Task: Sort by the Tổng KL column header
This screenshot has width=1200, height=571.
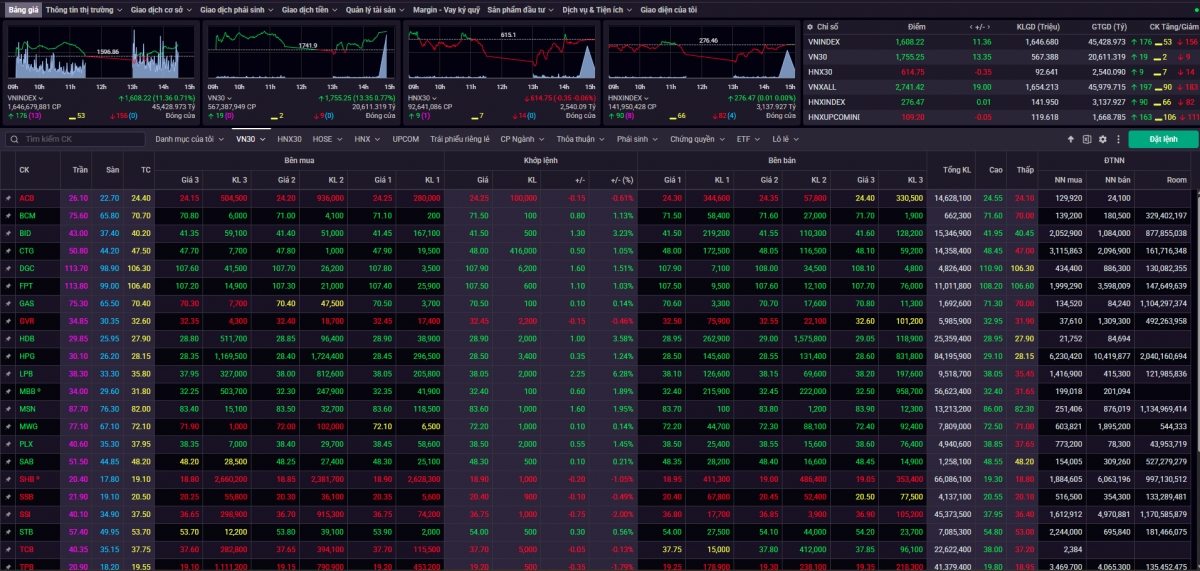Action: pyautogui.click(x=951, y=169)
